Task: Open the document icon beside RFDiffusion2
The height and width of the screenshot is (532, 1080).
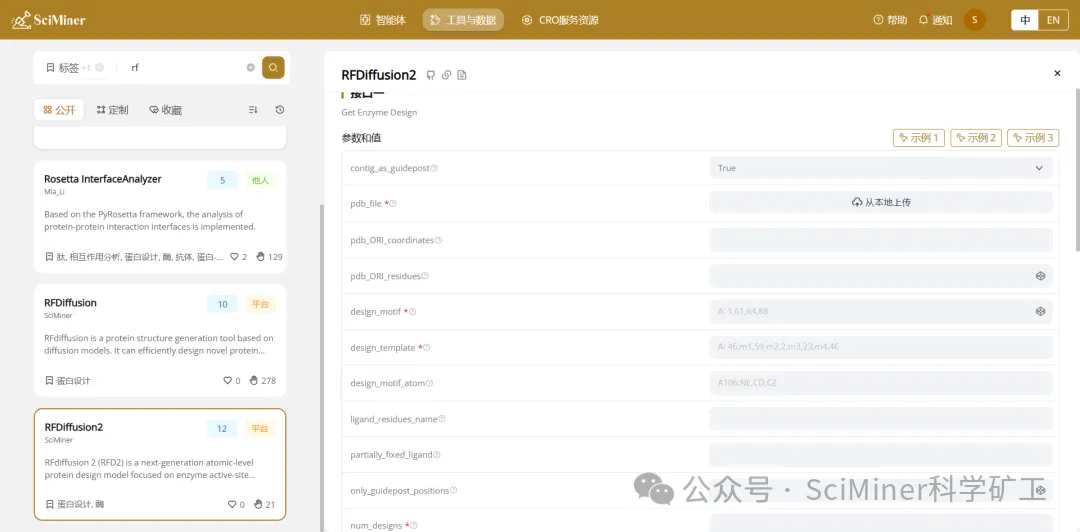Action: pyautogui.click(x=462, y=75)
